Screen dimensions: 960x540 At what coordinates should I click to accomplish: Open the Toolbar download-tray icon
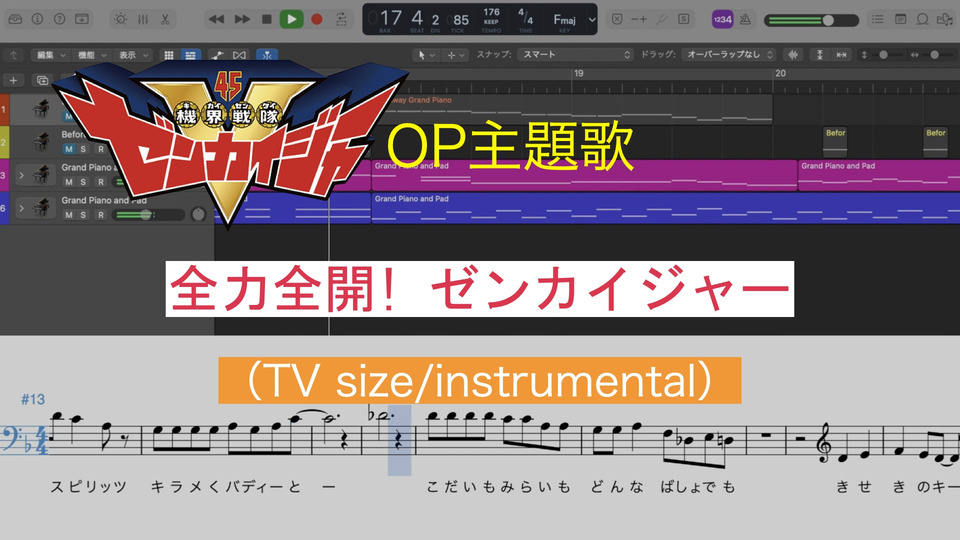pos(81,19)
